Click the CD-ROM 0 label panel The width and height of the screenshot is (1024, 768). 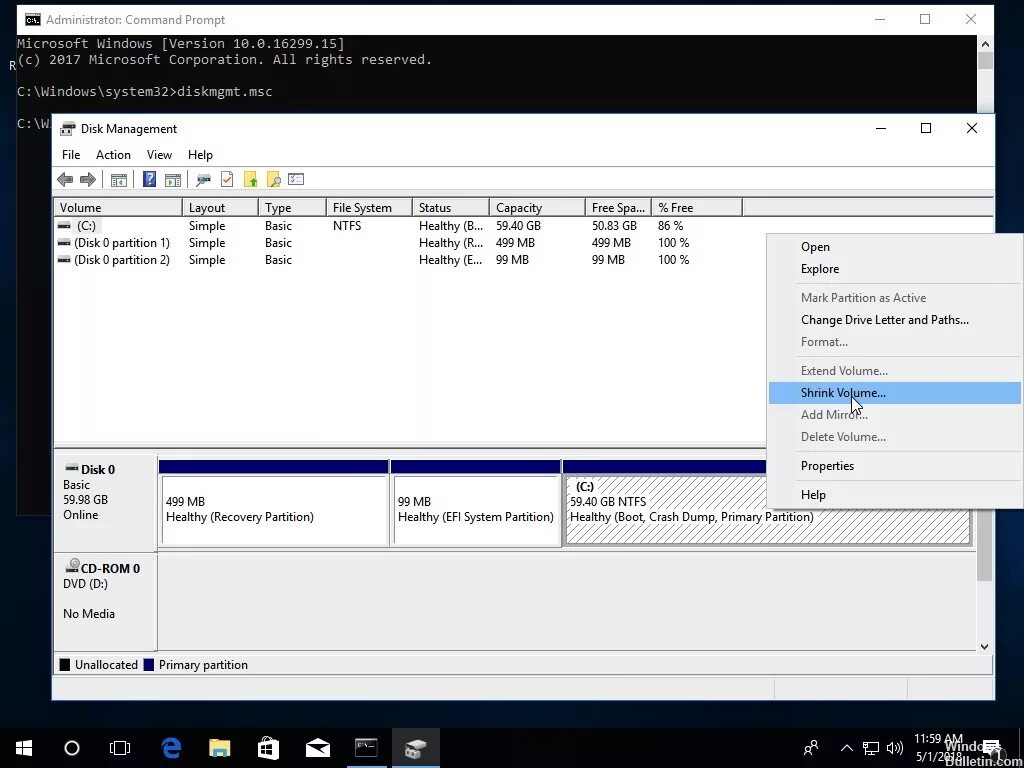[x=105, y=601]
